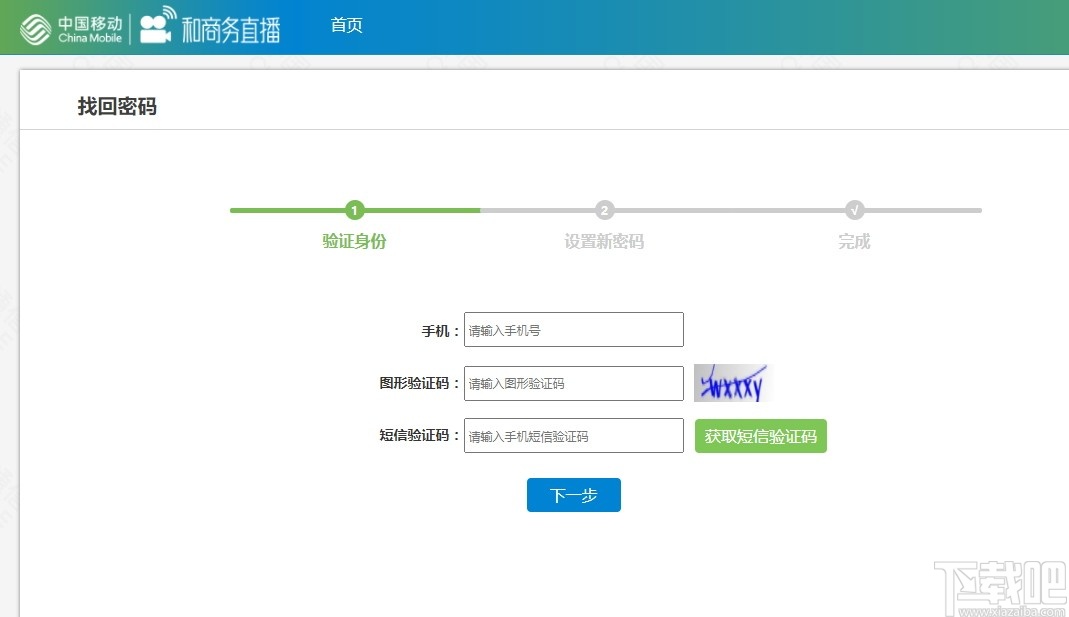This screenshot has height=617, width=1069.
Task: Click the step 1 circle marked 验证身份
Action: pos(354,210)
